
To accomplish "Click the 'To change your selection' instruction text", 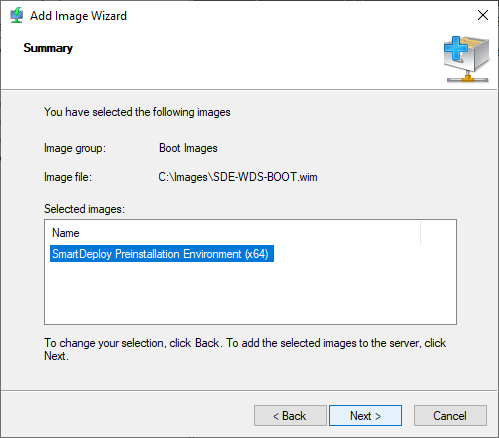I will click(245, 349).
